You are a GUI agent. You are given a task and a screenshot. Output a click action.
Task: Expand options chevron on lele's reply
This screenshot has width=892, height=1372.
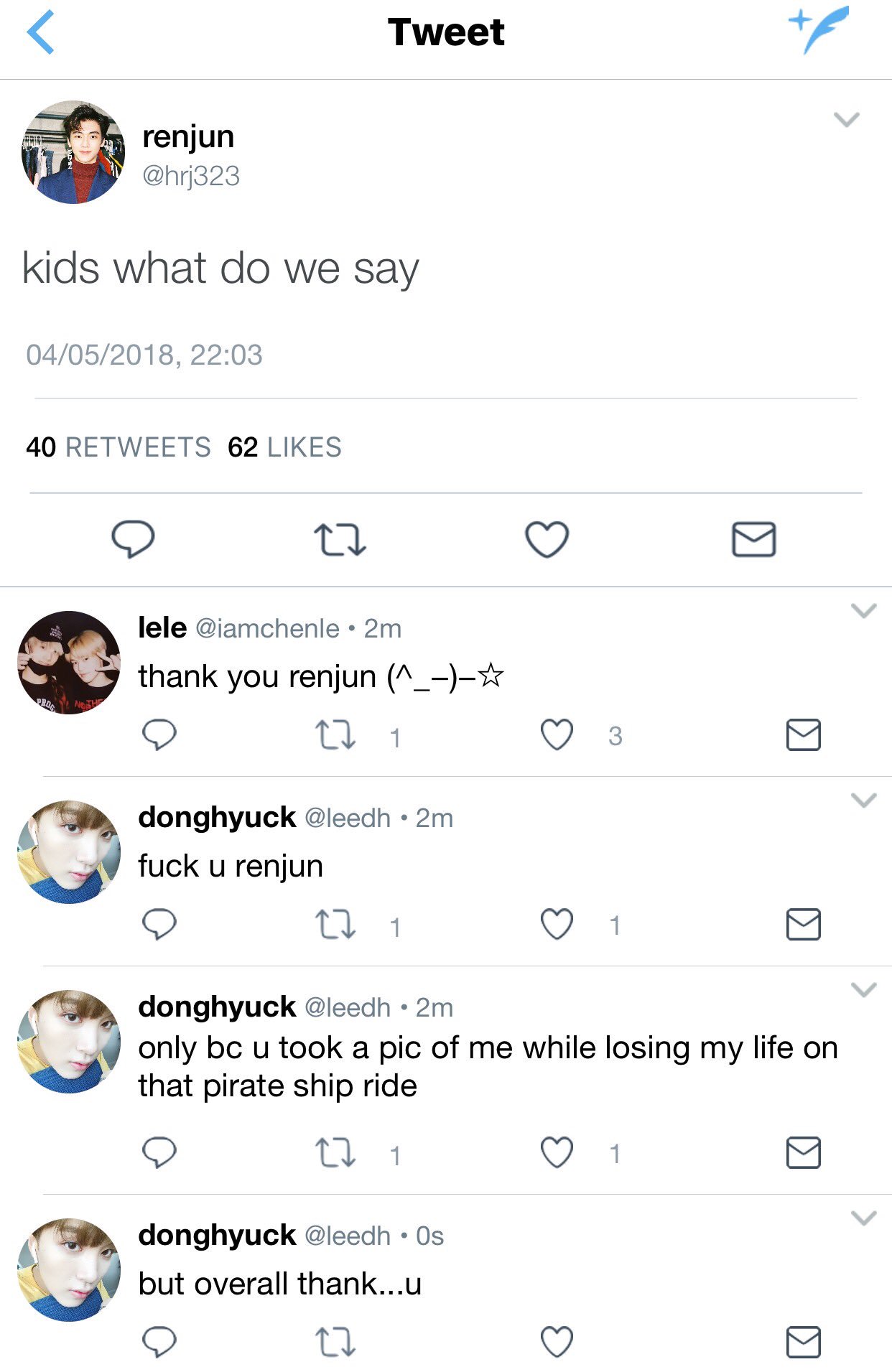[863, 611]
